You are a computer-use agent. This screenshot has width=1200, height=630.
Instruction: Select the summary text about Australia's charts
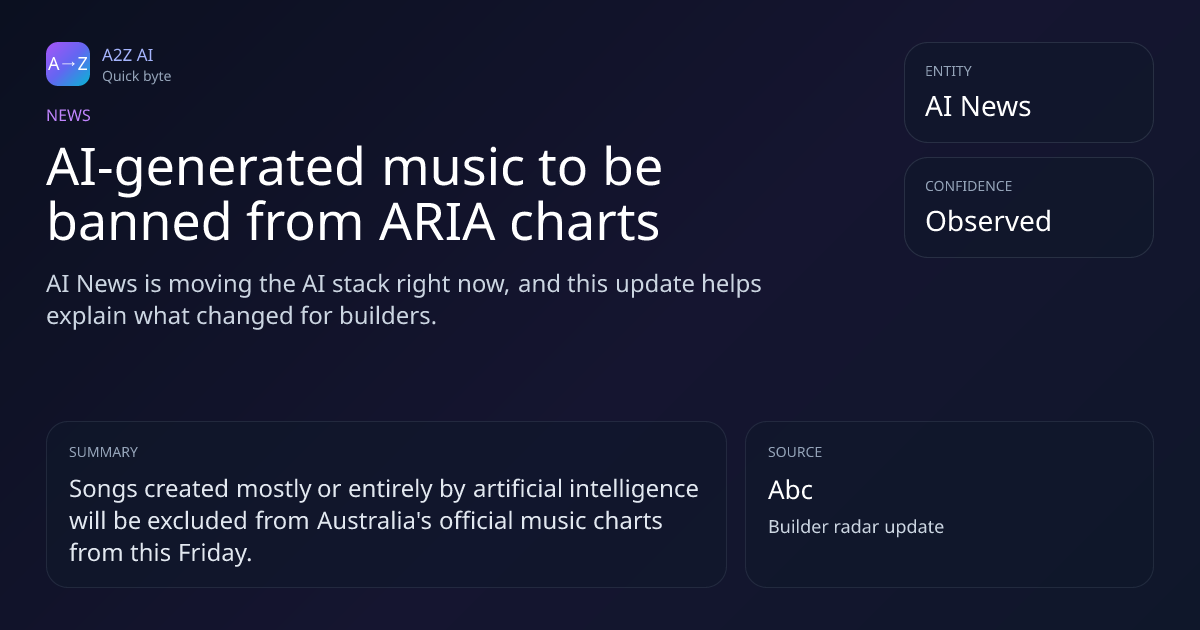[384, 520]
